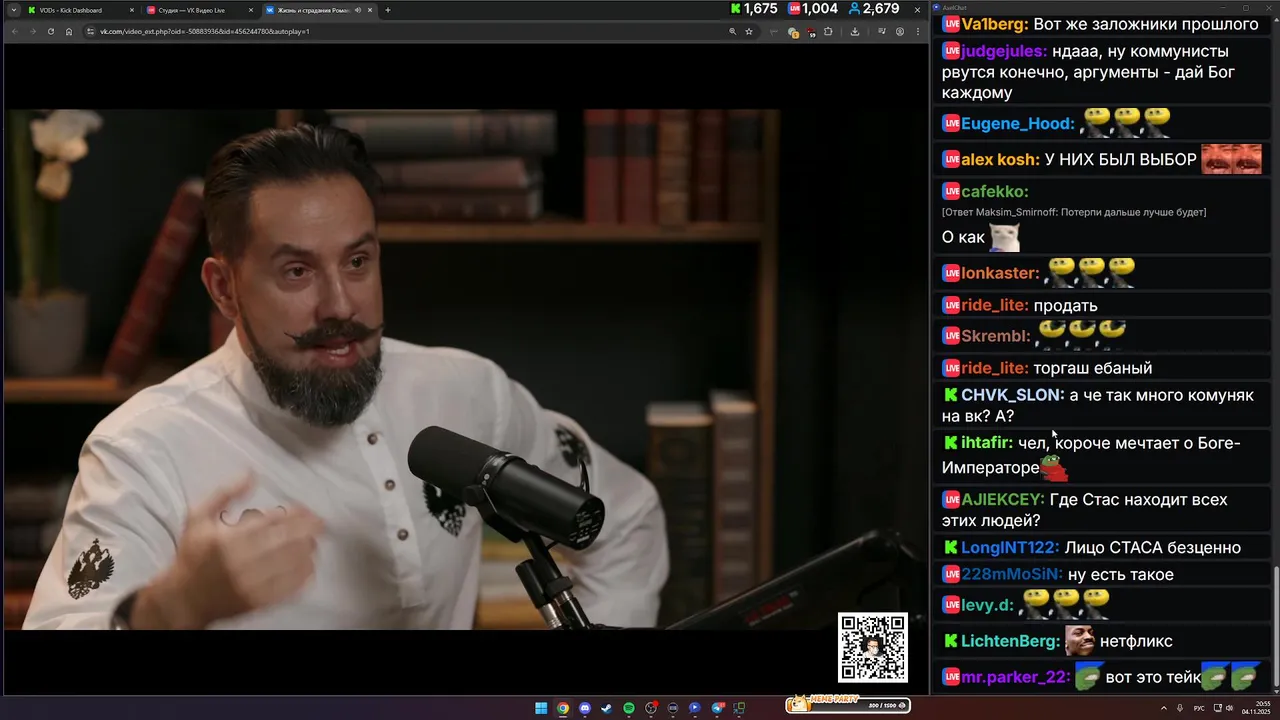Open ihtafir's chat username
The height and width of the screenshot is (720, 1280).
(987, 443)
